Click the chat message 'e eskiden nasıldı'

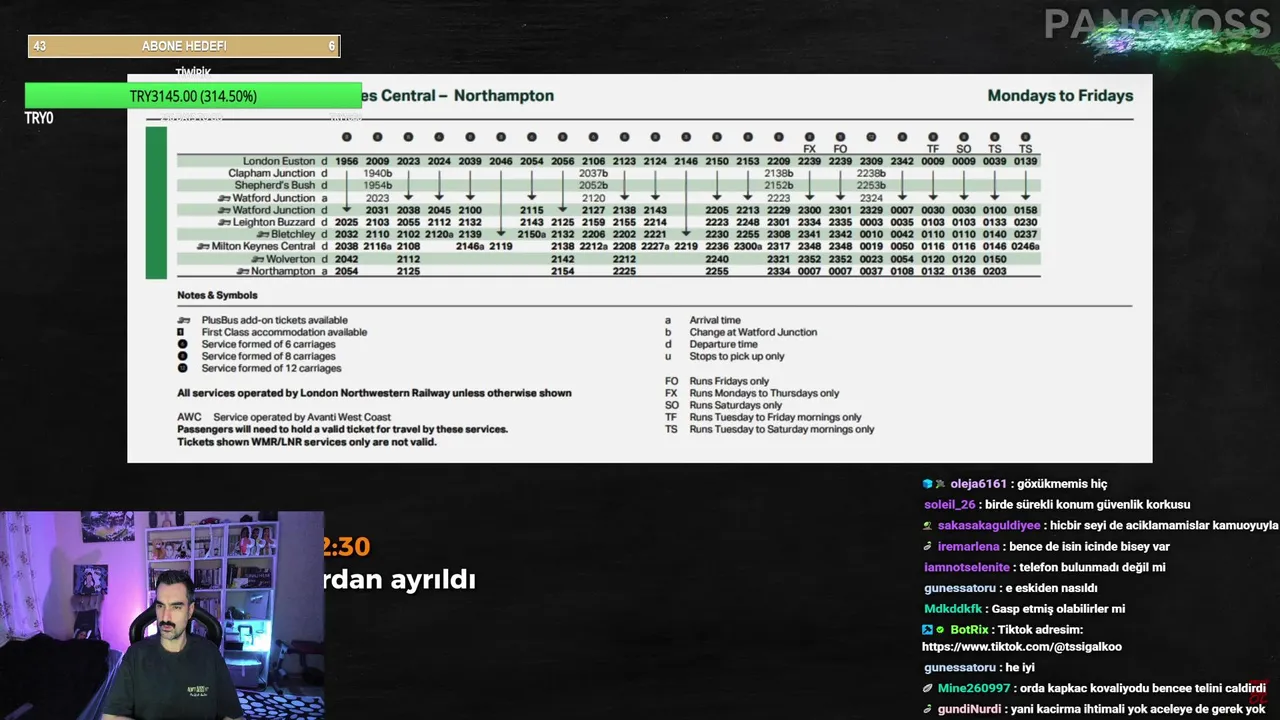click(x=1052, y=588)
